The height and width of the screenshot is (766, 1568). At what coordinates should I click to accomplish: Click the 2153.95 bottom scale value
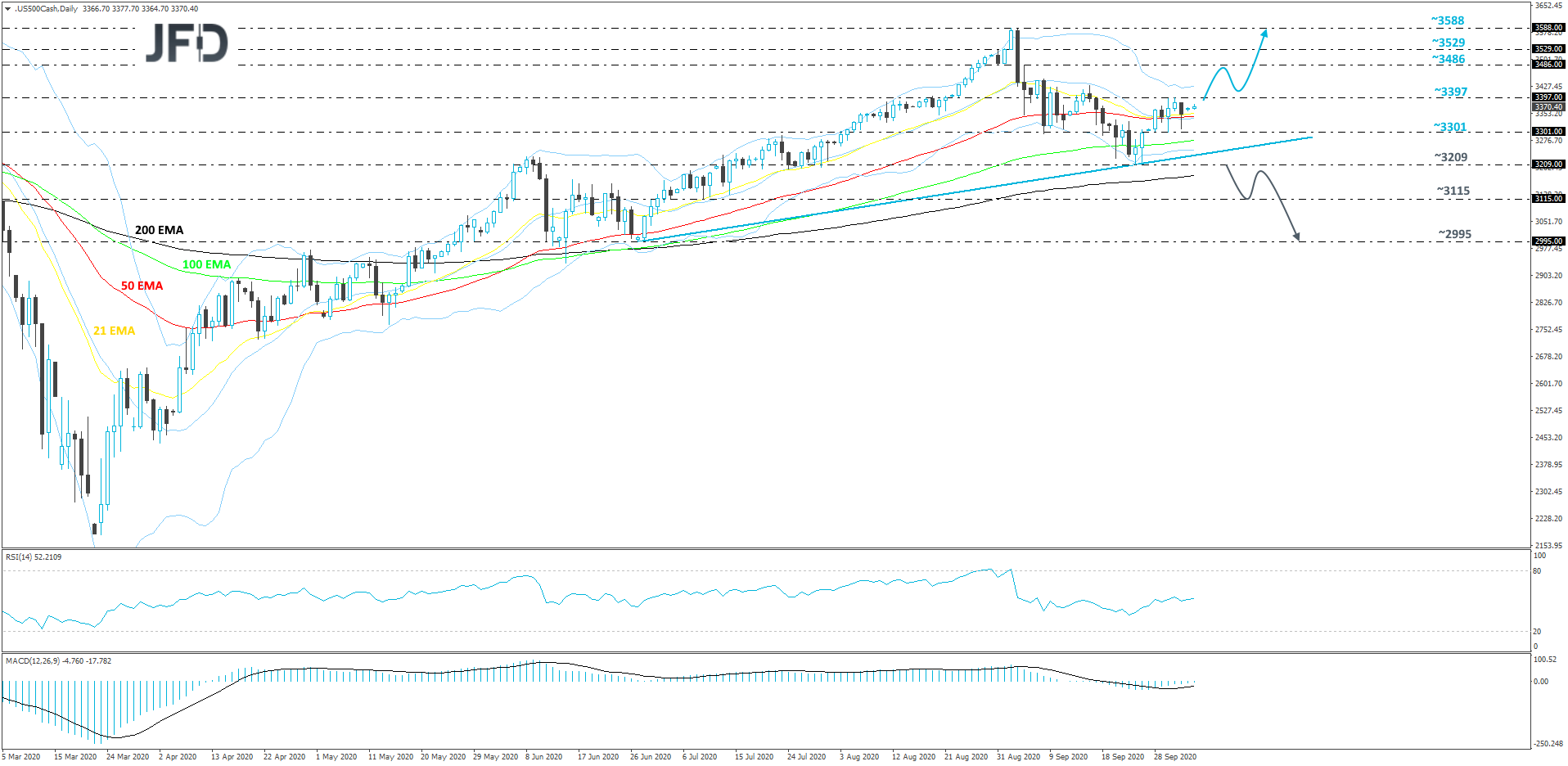click(x=1548, y=546)
